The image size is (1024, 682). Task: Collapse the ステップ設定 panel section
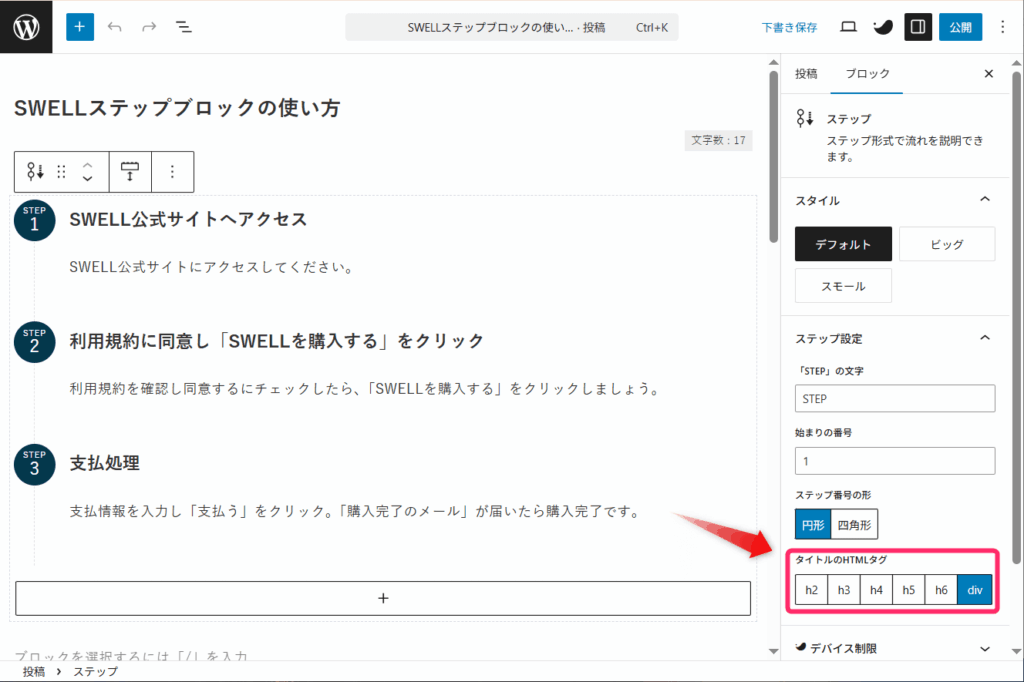pyautogui.click(x=985, y=338)
